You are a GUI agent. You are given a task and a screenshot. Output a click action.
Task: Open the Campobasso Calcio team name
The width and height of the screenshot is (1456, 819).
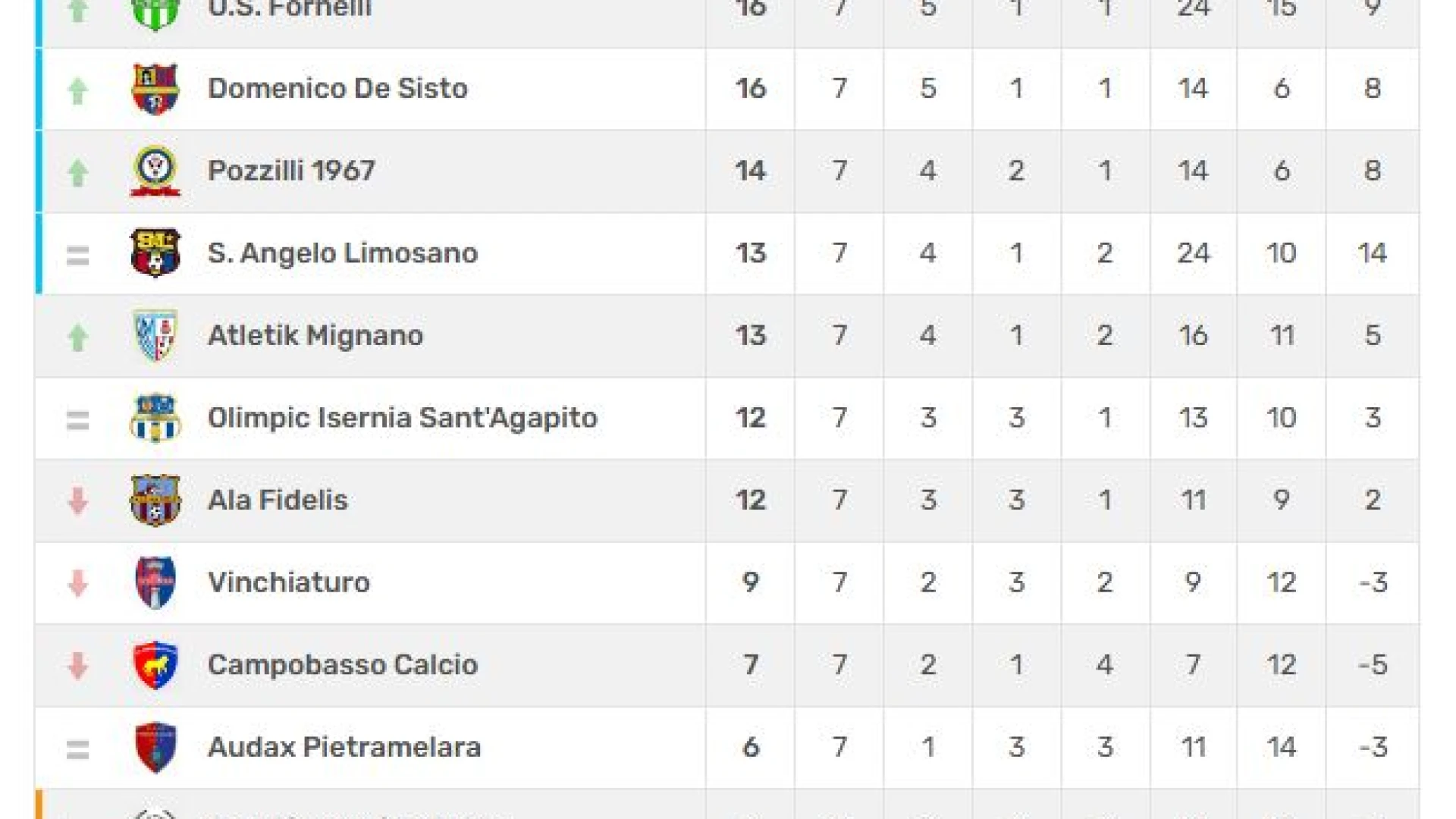tap(343, 665)
